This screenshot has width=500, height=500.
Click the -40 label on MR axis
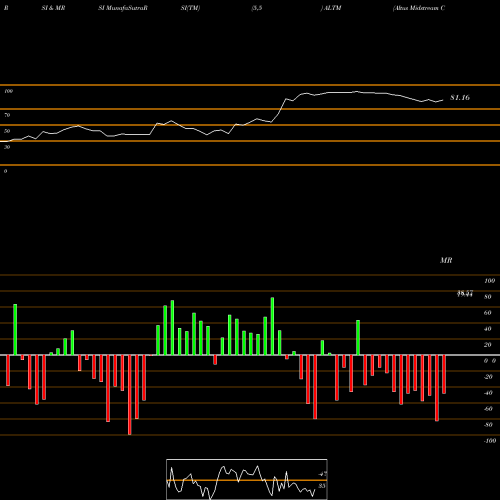488,393
